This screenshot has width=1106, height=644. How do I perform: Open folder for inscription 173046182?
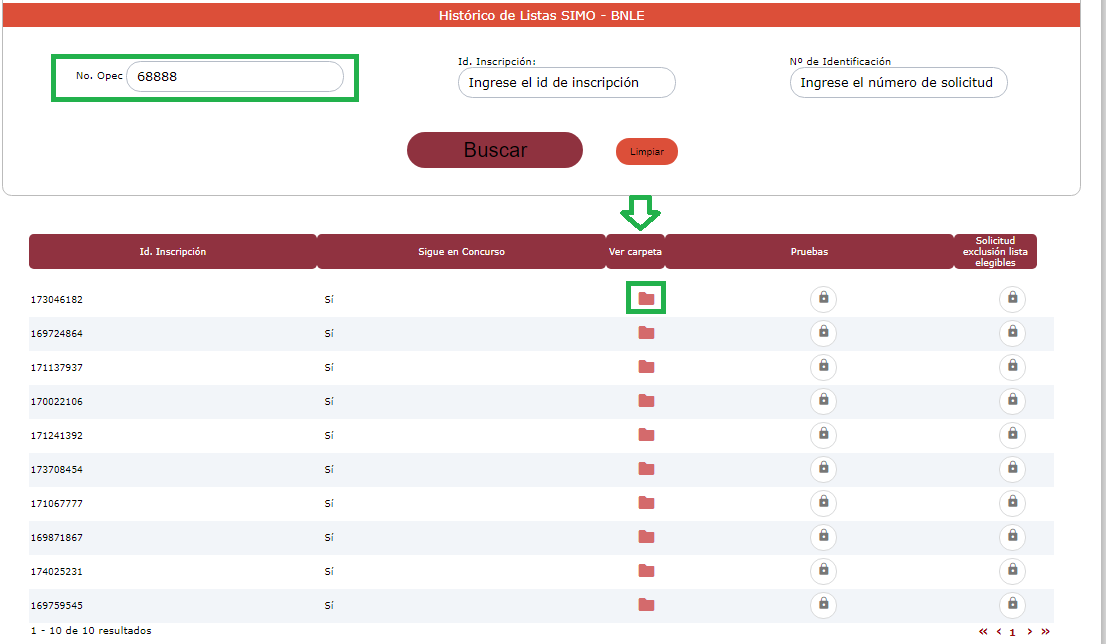[646, 298]
